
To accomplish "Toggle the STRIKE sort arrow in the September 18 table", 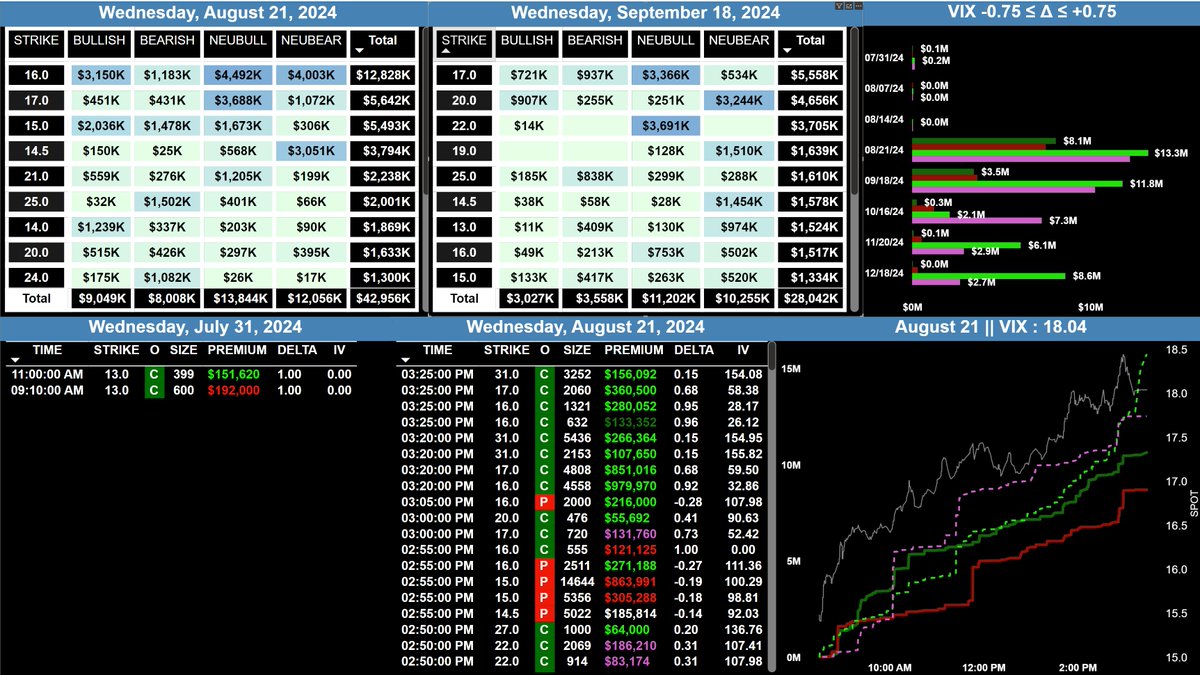I will tap(445, 51).
